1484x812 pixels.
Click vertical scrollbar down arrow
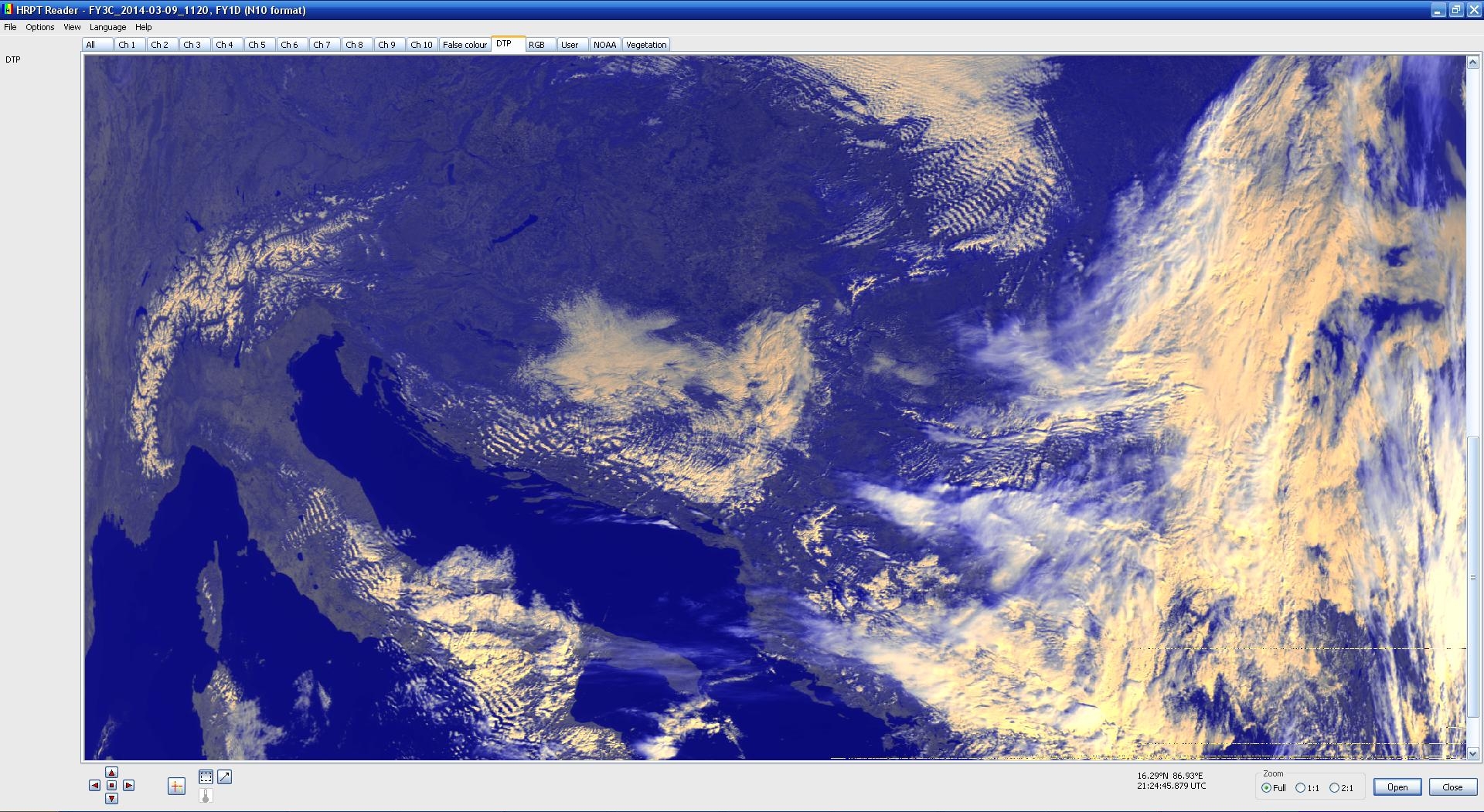click(x=1472, y=753)
